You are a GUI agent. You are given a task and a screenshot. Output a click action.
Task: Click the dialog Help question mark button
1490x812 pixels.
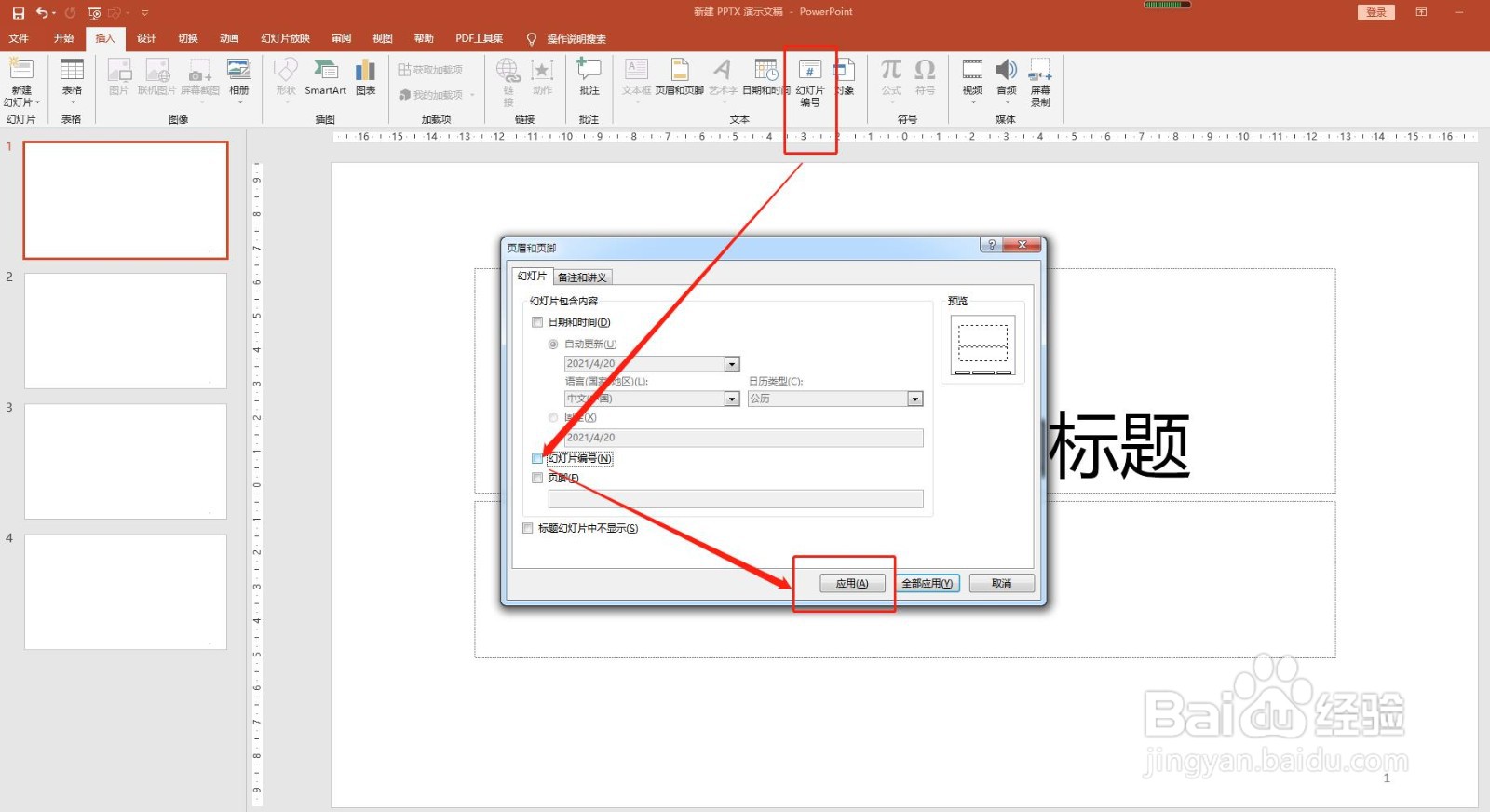992,245
